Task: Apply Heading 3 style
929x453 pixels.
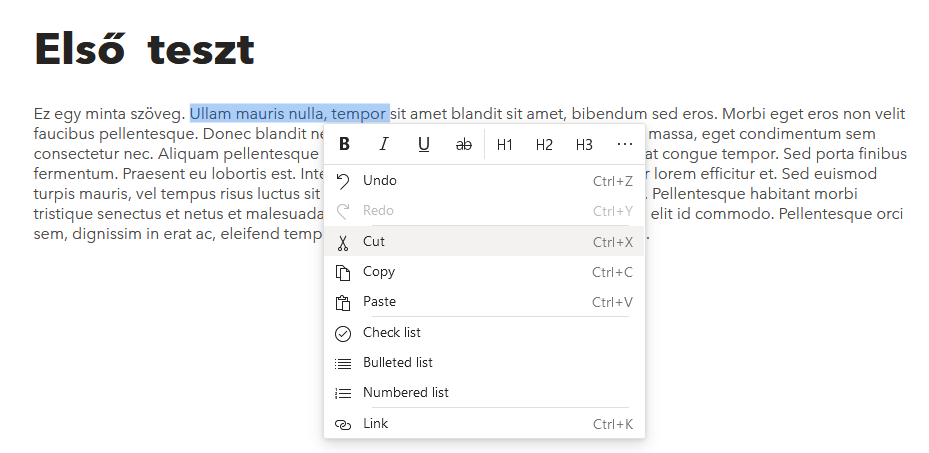Action: point(584,144)
